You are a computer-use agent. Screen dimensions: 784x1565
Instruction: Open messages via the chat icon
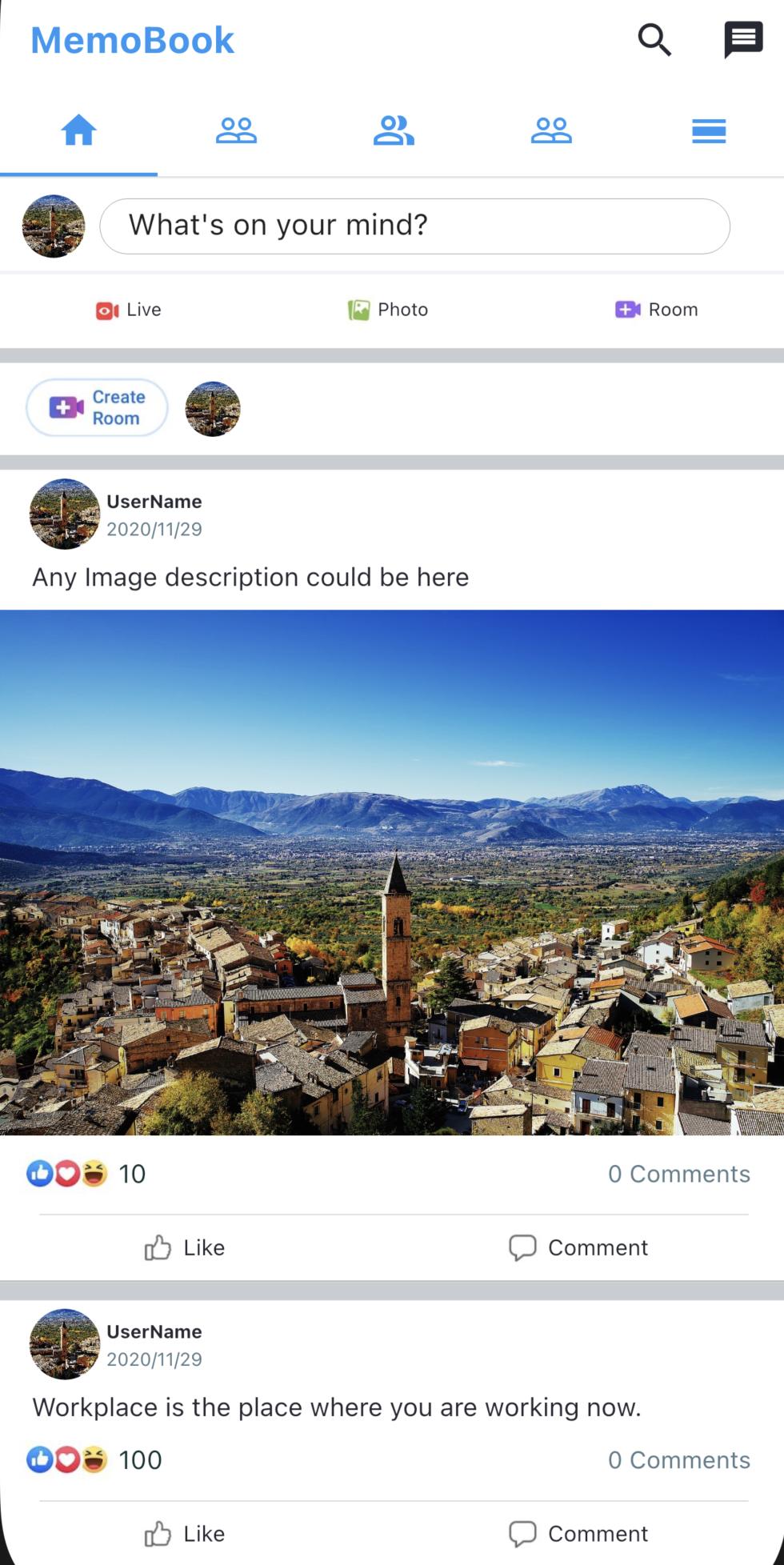743,39
